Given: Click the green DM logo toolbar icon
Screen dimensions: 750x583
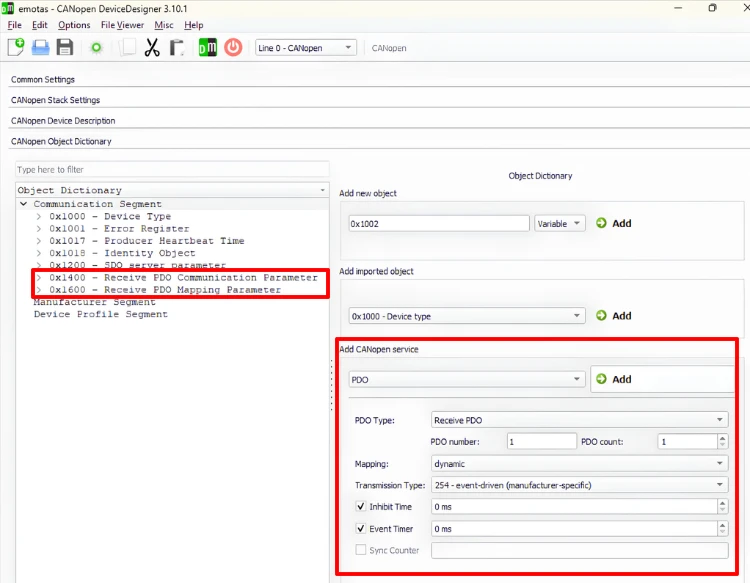Looking at the screenshot, I should [x=208, y=47].
